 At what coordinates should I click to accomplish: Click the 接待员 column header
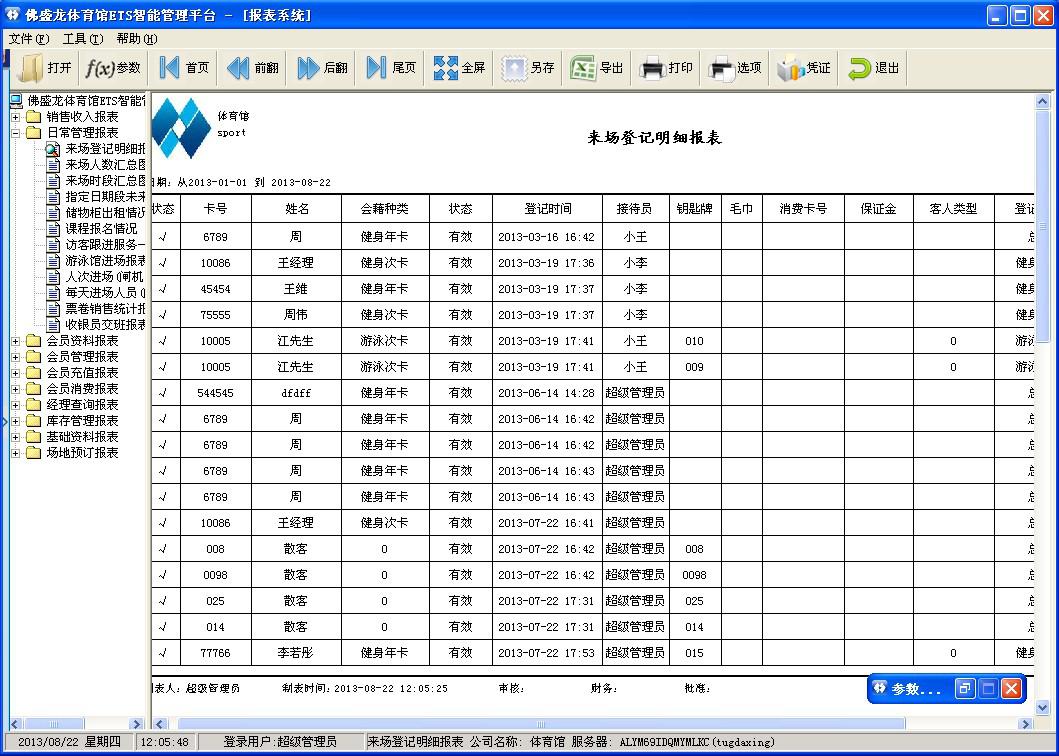(x=636, y=209)
